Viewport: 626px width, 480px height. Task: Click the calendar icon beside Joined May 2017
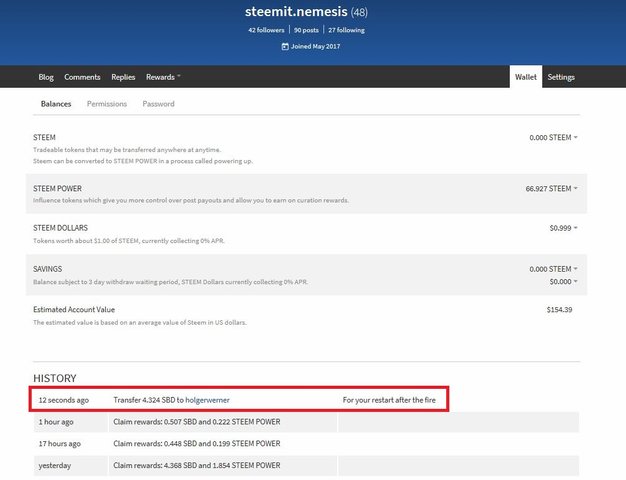click(285, 47)
